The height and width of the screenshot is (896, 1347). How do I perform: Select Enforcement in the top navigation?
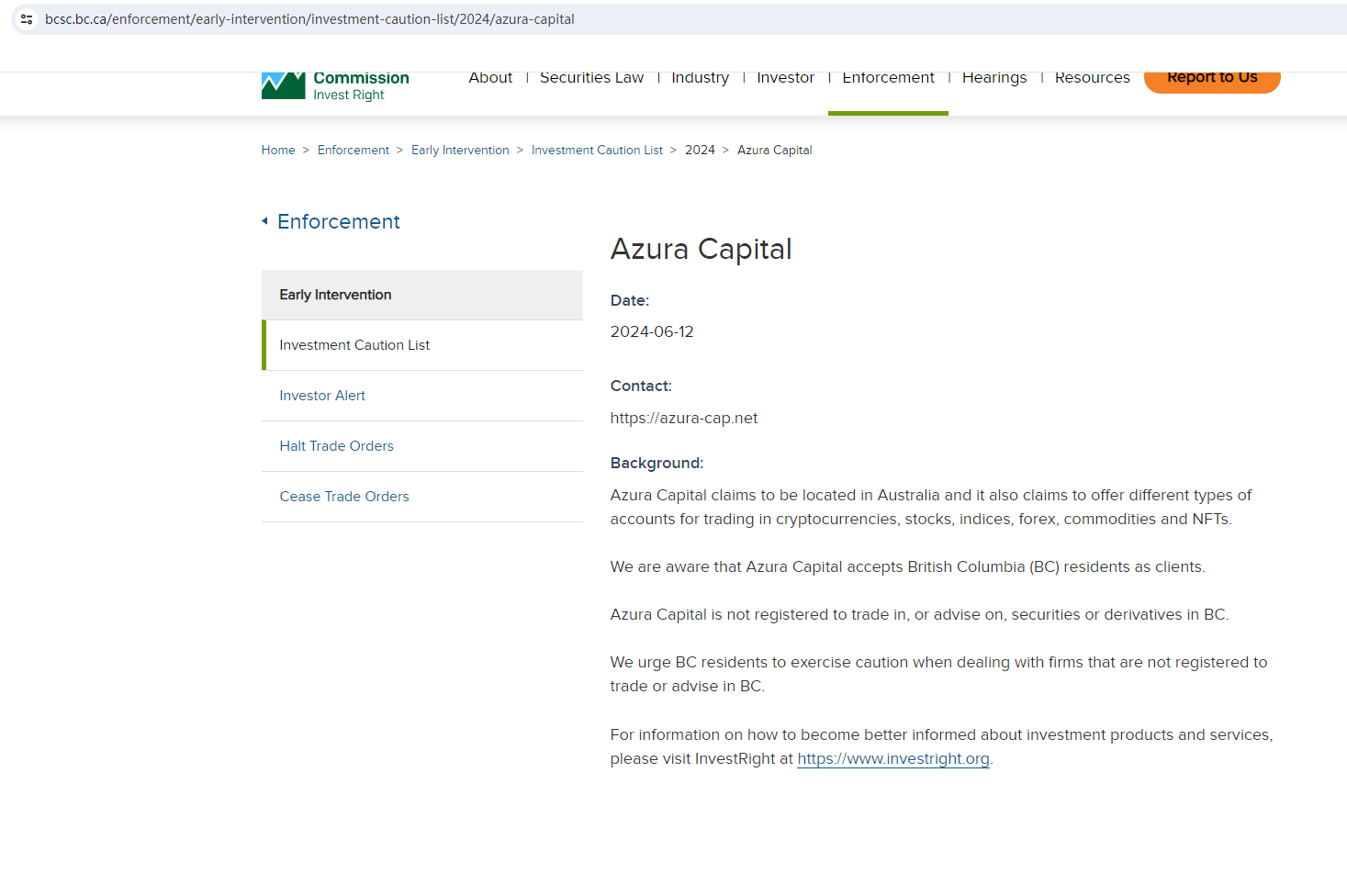tap(888, 78)
